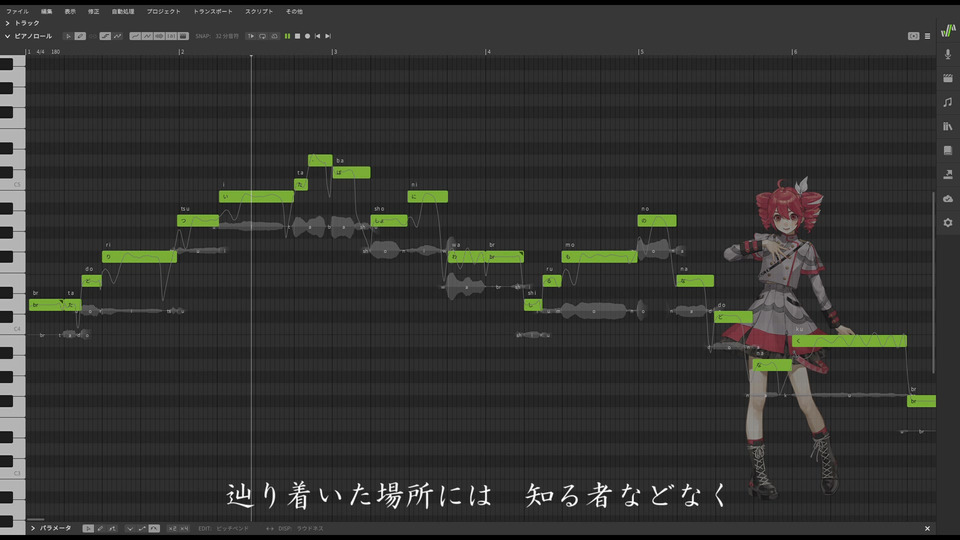The width and height of the screenshot is (960, 540).
Task: Select the pitch line drawing tool
Action: tap(118, 36)
